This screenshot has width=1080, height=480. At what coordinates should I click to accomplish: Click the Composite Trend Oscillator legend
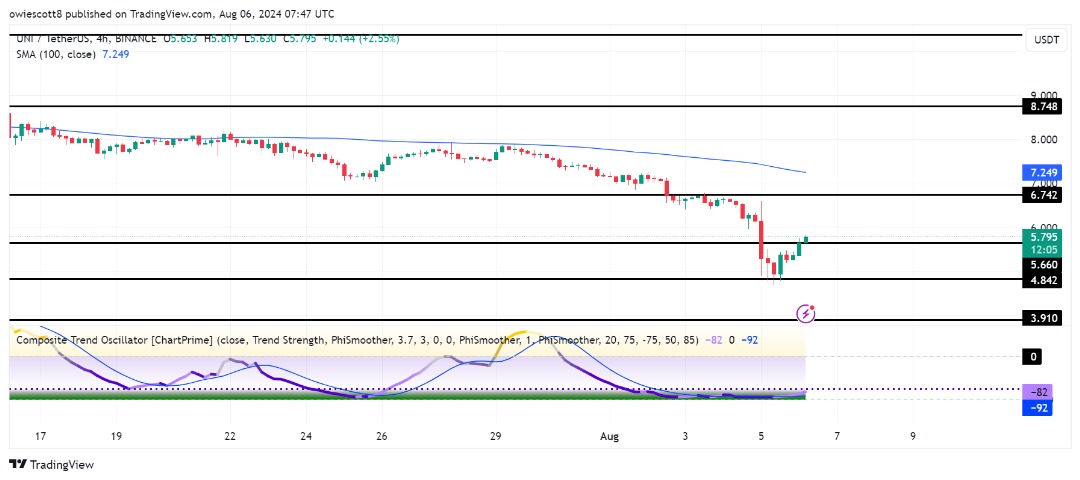click(x=386, y=340)
